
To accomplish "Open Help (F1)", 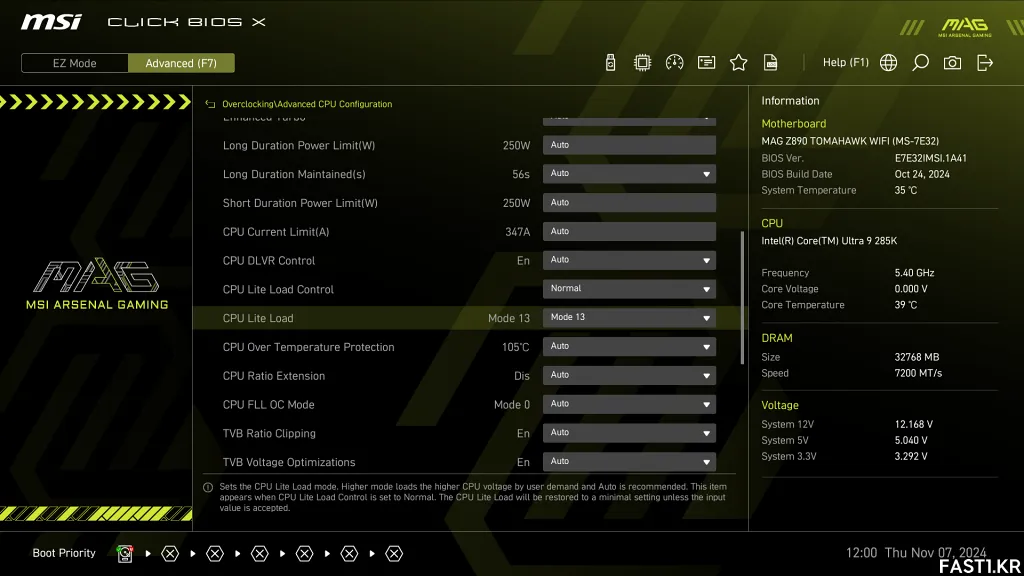I will click(846, 63).
